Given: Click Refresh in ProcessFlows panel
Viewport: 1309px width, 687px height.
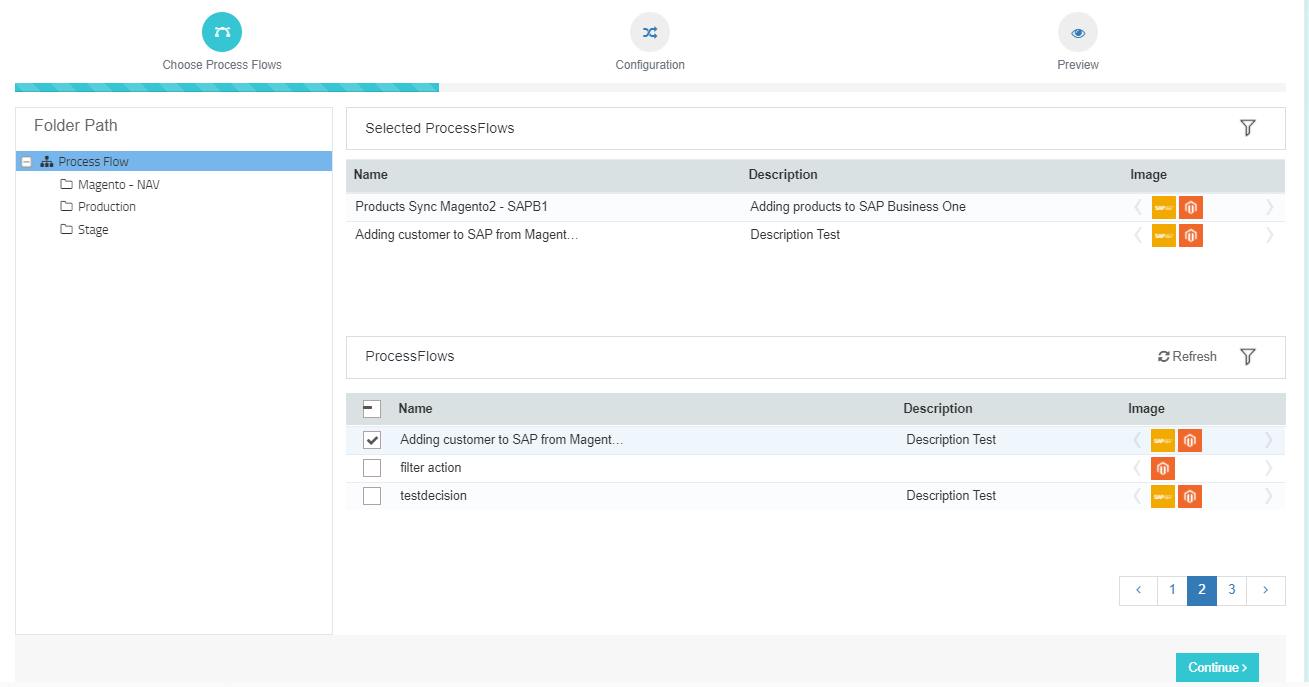Looking at the screenshot, I should [1186, 356].
